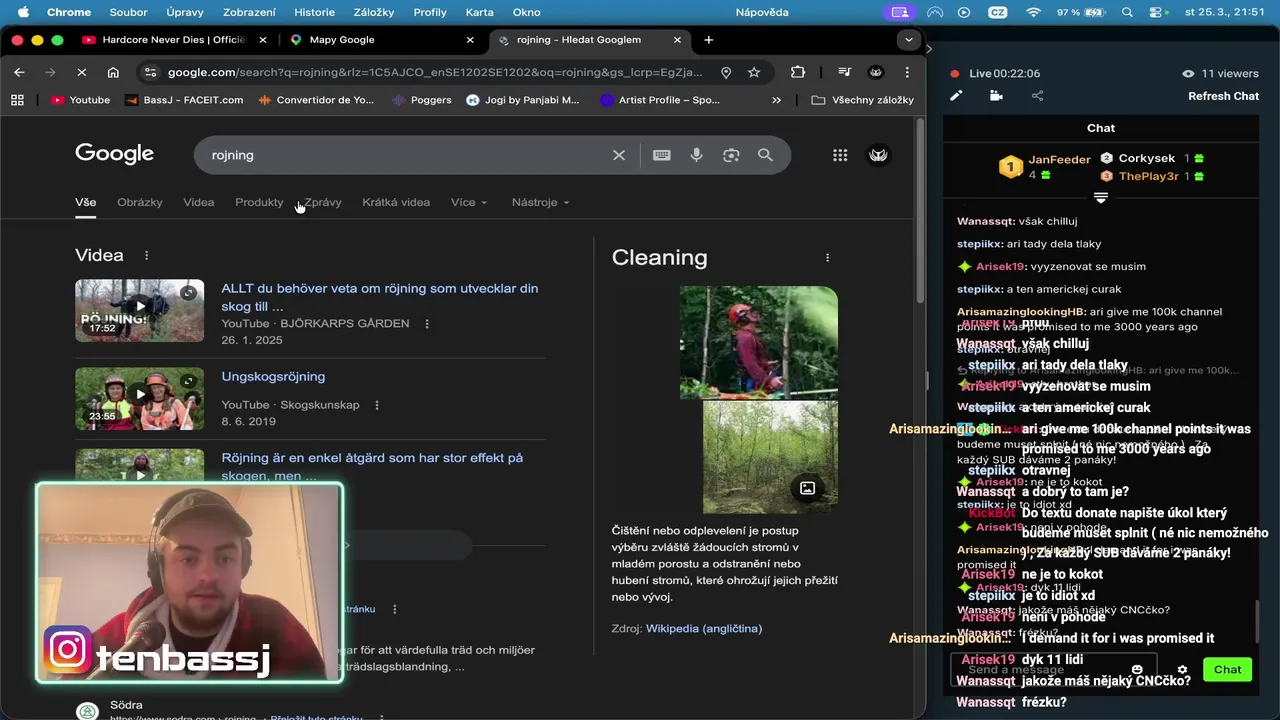Open the pencil edit icon in stream panel
Viewport: 1280px width, 720px height.
pyautogui.click(x=956, y=96)
